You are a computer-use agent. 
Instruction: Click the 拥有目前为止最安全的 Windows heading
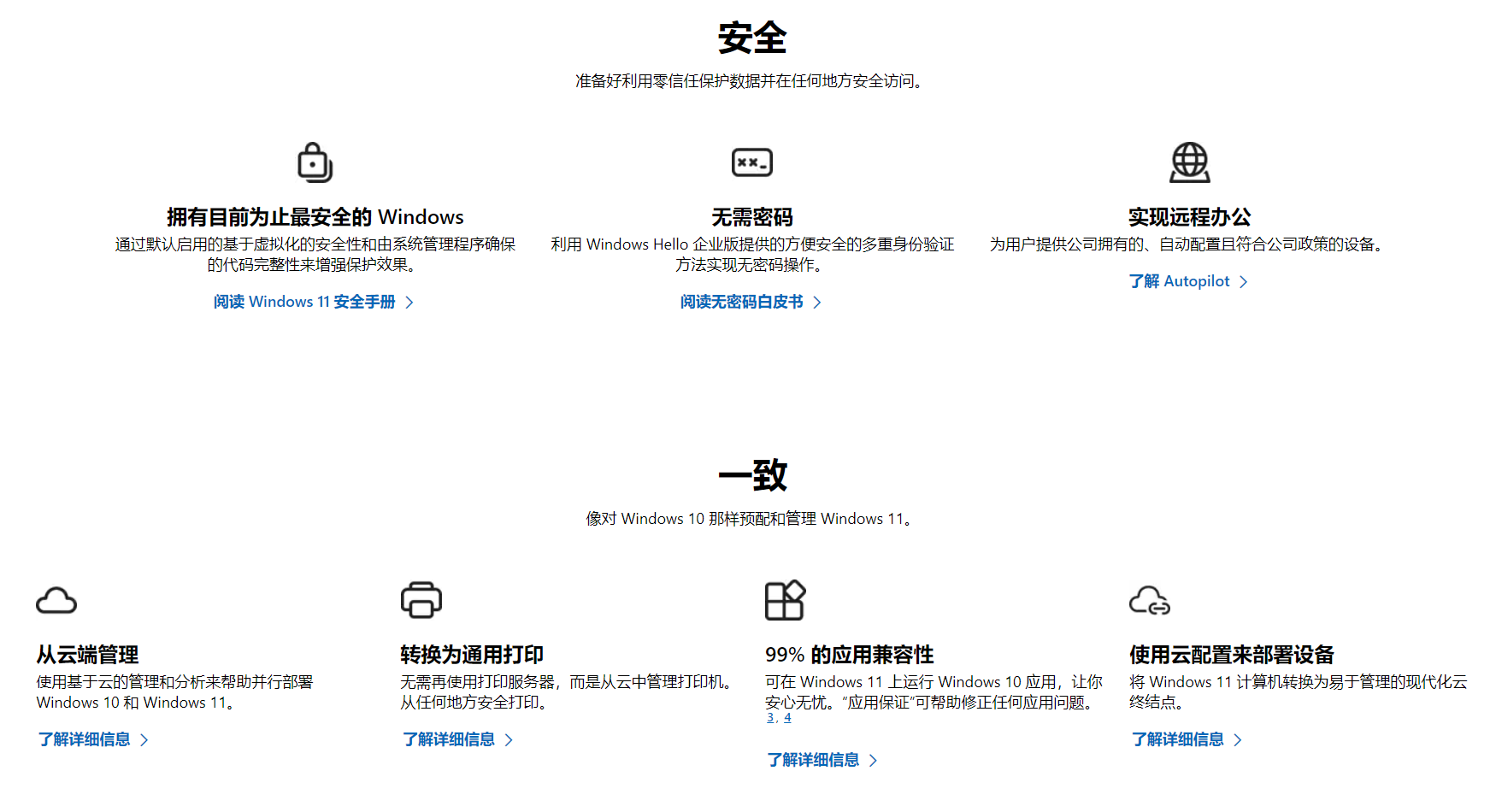pyautogui.click(x=315, y=217)
